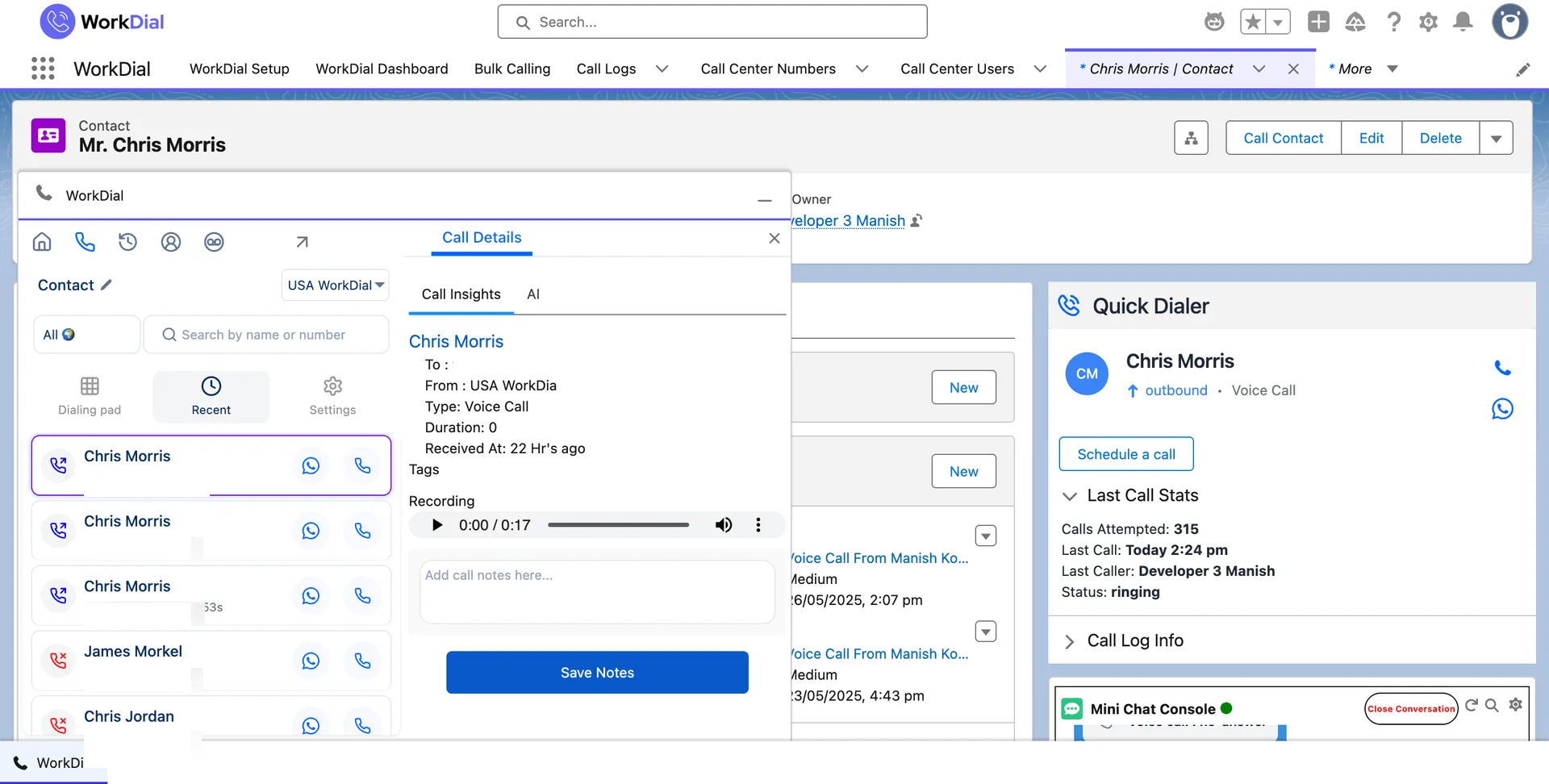Open the global actions plus icon
Image resolution: width=1549 pixels, height=784 pixels.
[x=1318, y=22]
